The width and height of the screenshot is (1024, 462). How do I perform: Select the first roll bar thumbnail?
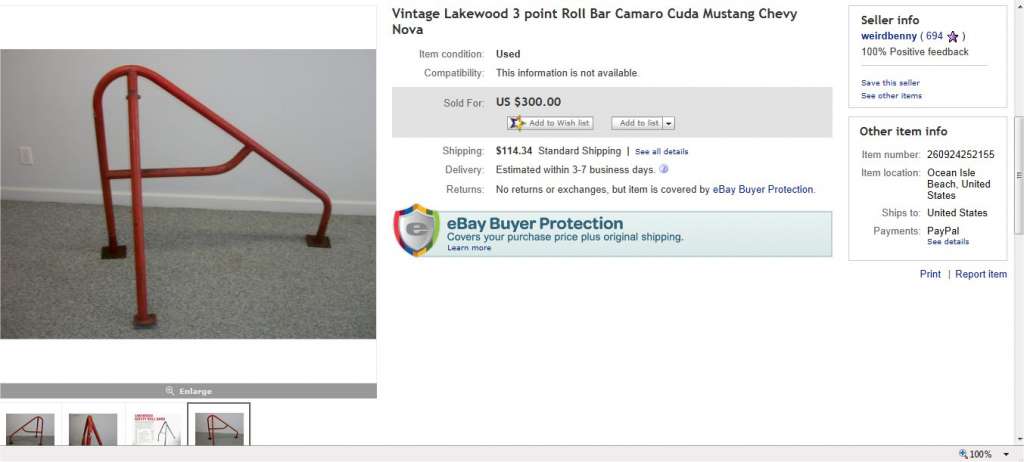(x=30, y=429)
